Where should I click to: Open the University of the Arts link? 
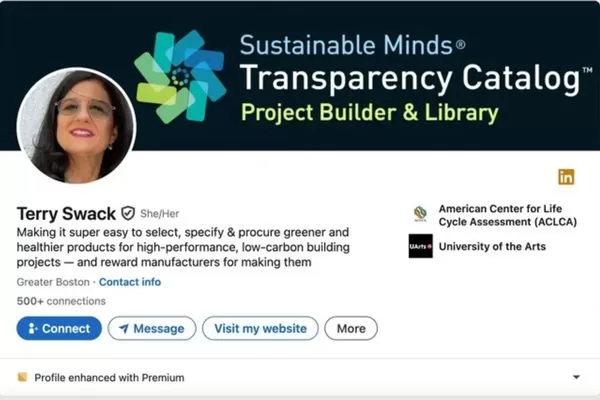click(x=492, y=246)
